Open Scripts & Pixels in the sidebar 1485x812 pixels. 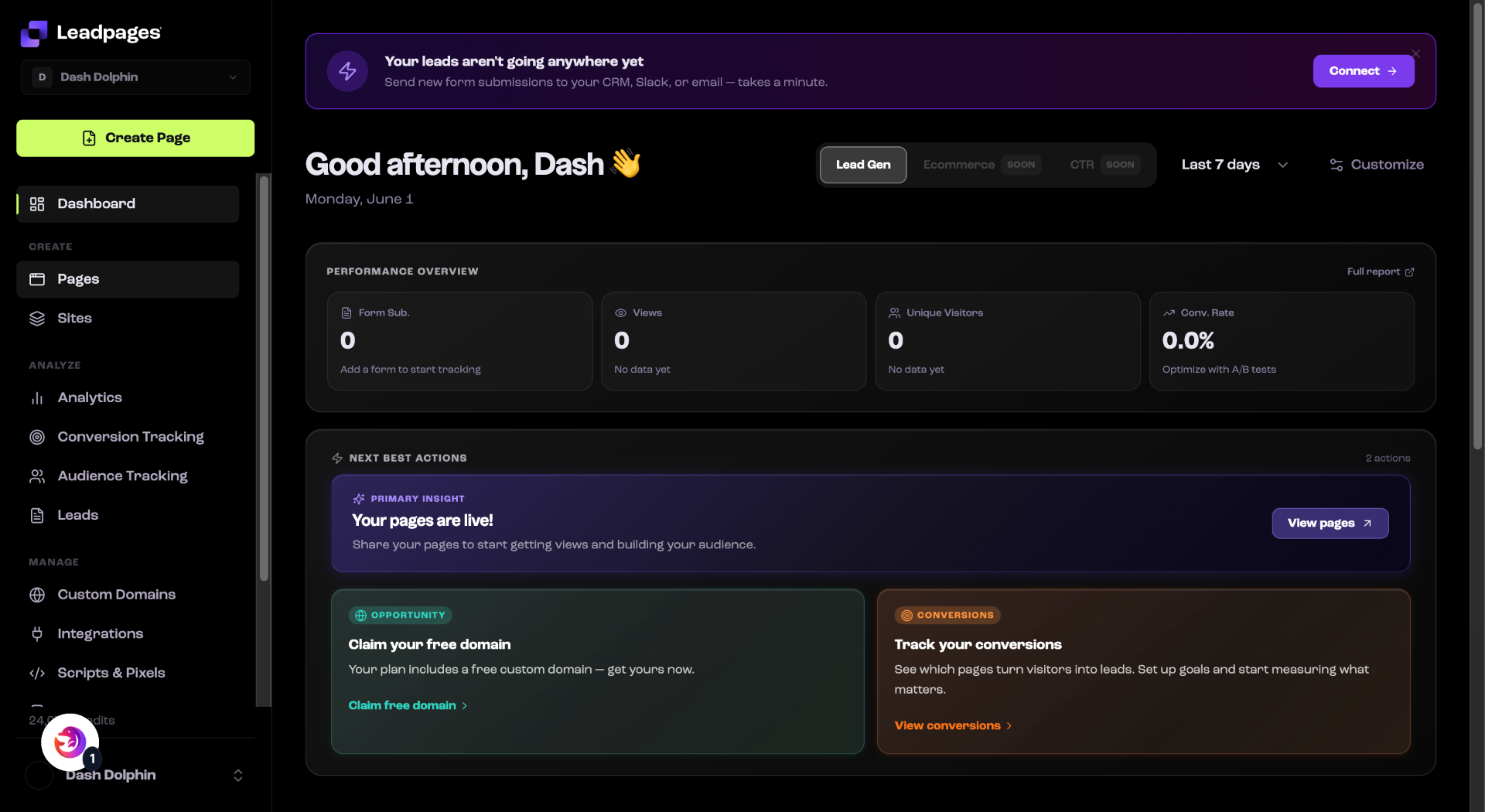click(128, 673)
